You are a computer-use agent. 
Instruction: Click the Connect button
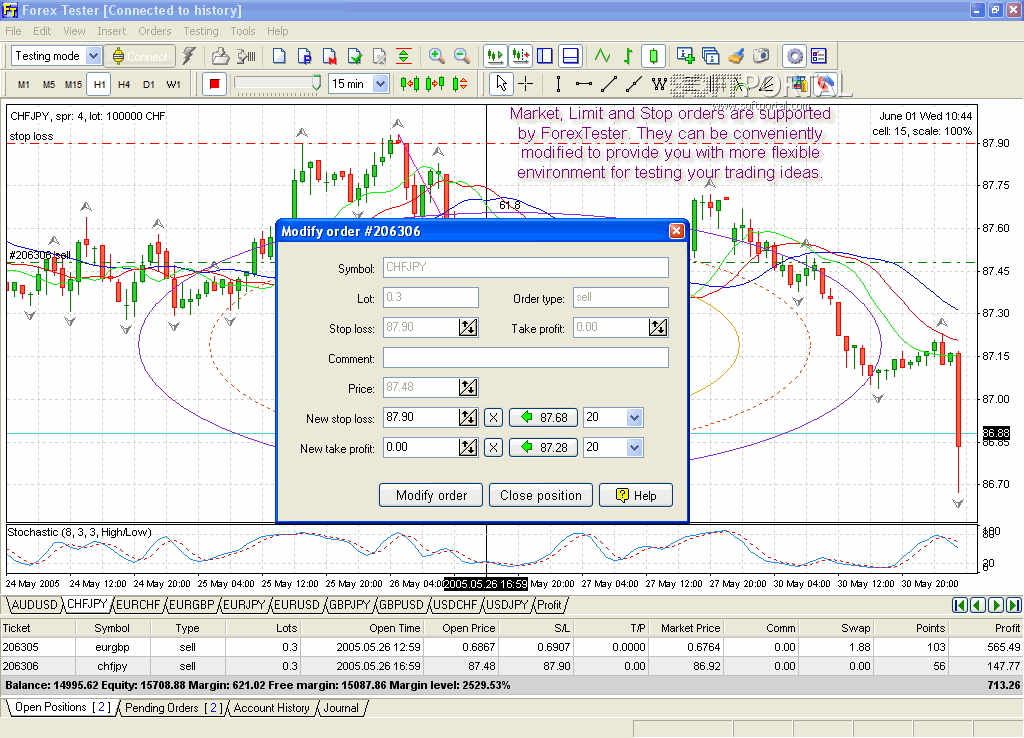[x=140, y=56]
